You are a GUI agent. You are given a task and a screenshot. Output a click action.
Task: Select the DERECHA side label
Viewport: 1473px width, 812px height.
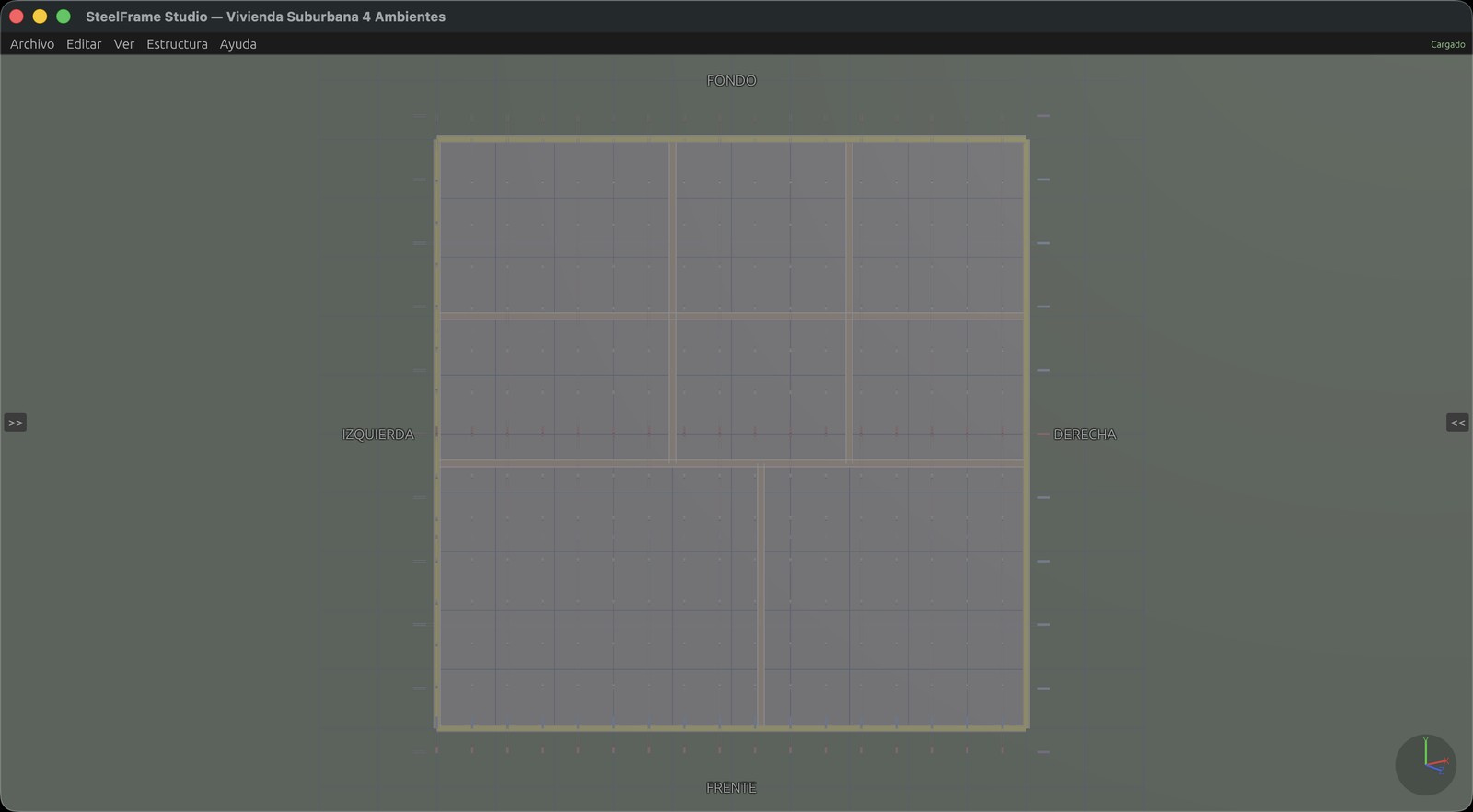(x=1084, y=435)
